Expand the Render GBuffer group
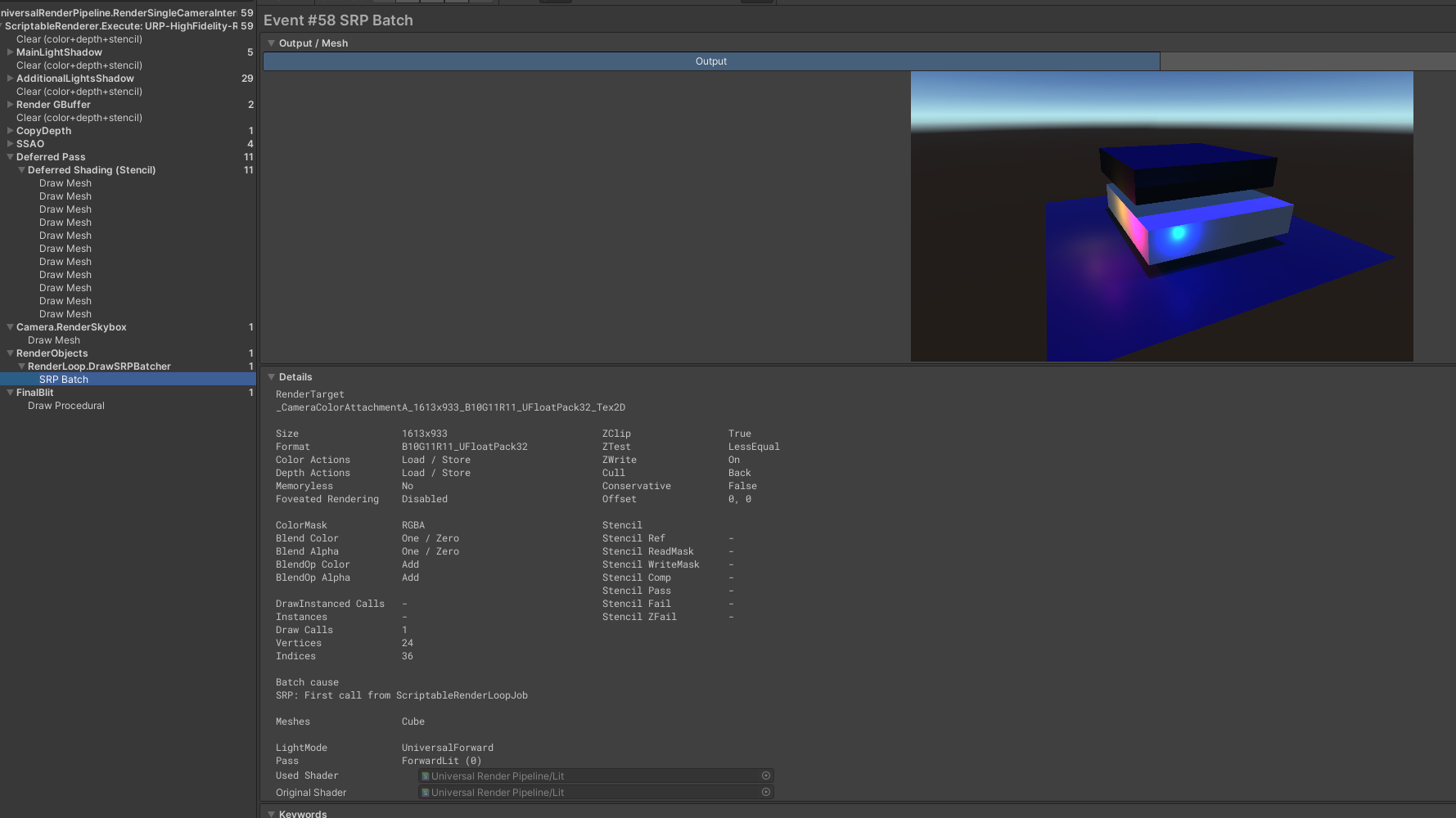The height and width of the screenshot is (818, 1456). 10,105
